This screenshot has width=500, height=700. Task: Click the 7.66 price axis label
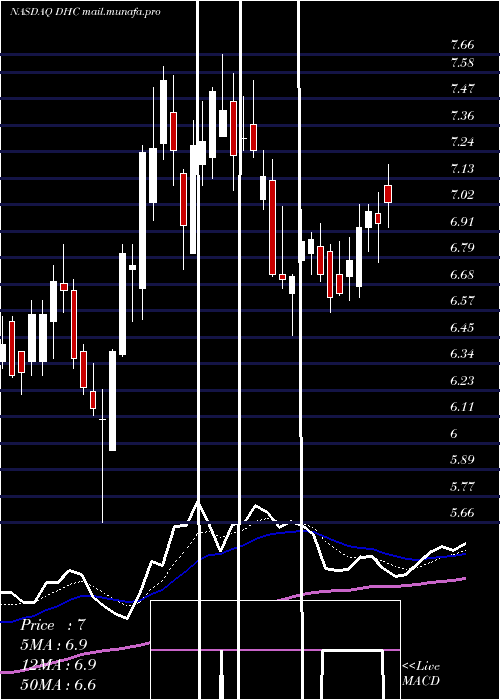coord(462,45)
